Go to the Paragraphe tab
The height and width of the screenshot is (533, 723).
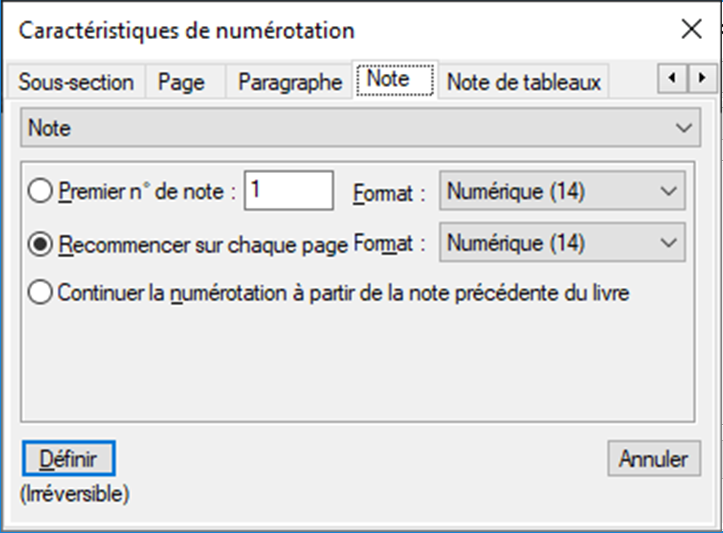289,82
